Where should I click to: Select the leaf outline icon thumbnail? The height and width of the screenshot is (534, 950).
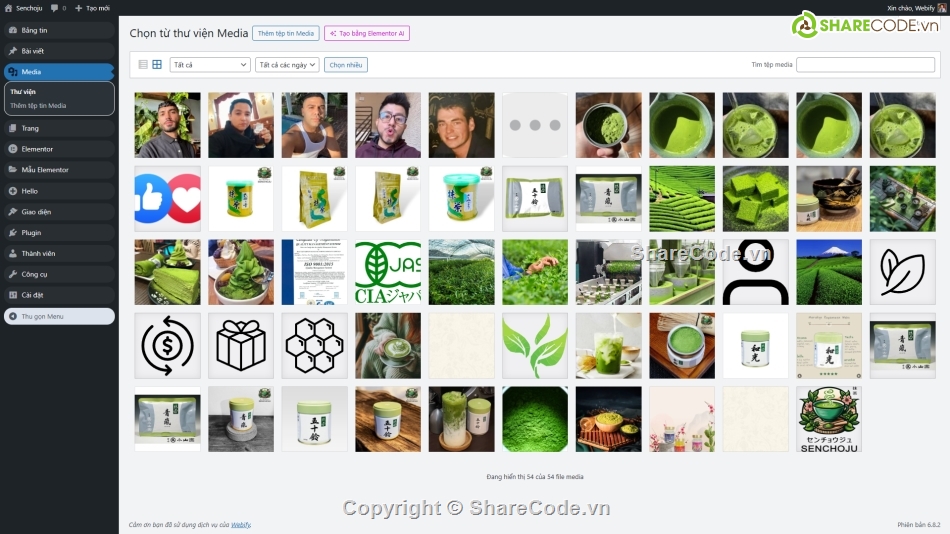pyautogui.click(x=903, y=272)
